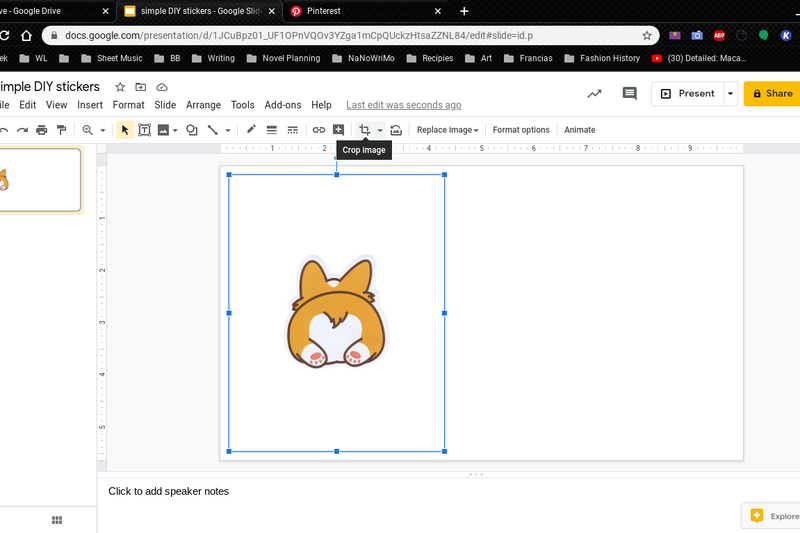This screenshot has width=800, height=533.
Task: Click the AdBlock extension icon
Action: pyautogui.click(x=719, y=35)
